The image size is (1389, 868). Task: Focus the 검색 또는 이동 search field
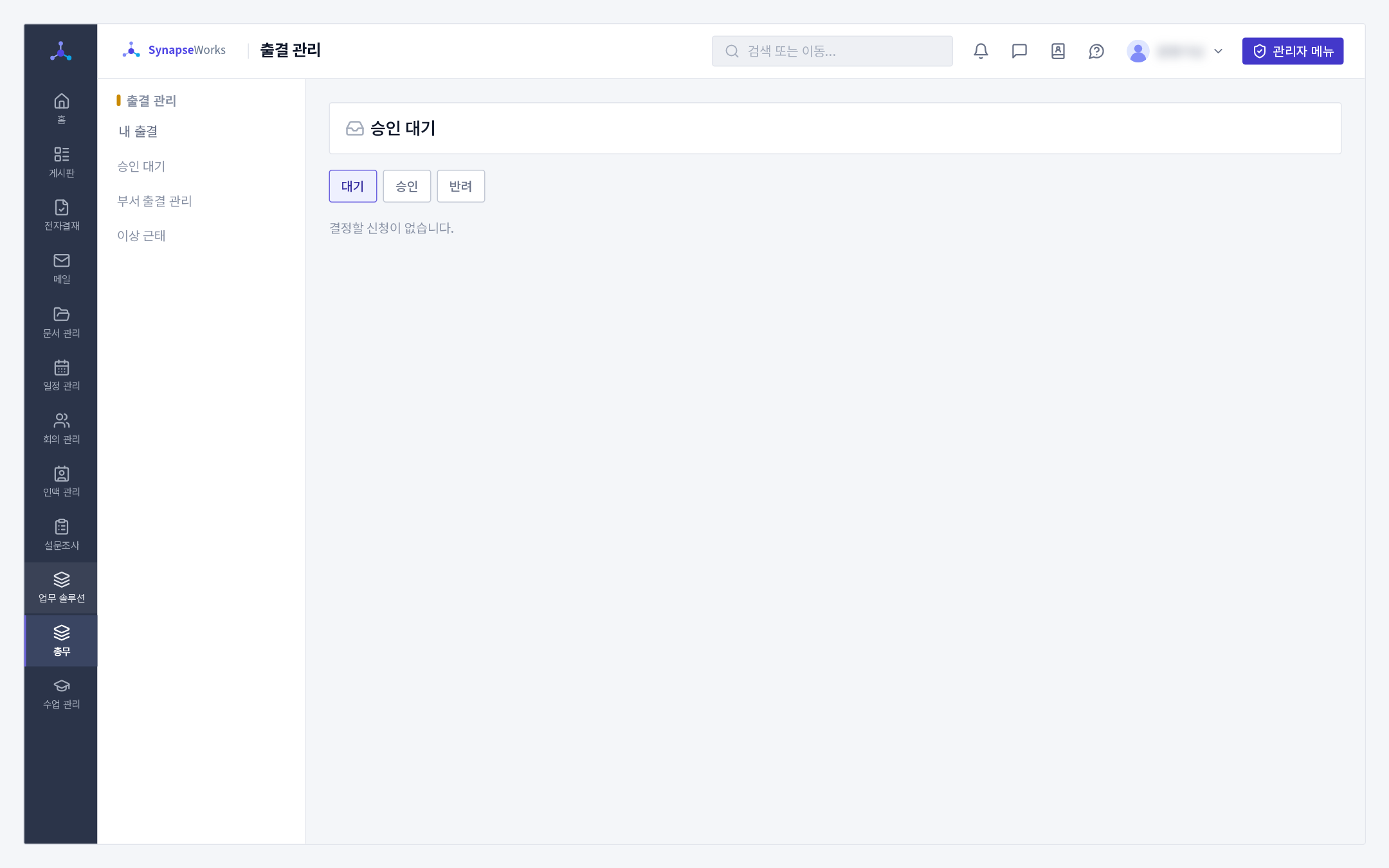coord(832,51)
